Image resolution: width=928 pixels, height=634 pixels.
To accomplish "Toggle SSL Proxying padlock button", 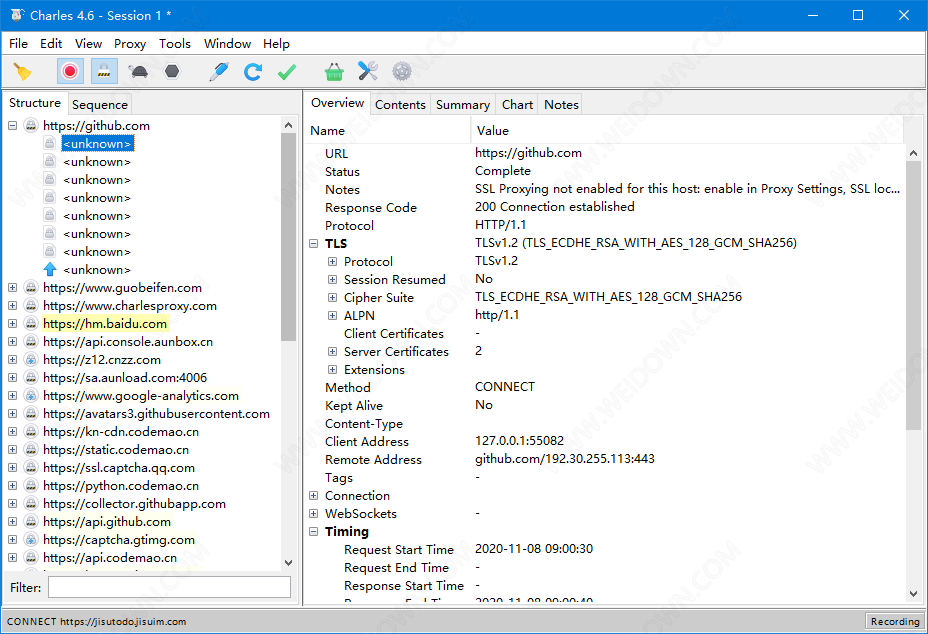I will (104, 72).
